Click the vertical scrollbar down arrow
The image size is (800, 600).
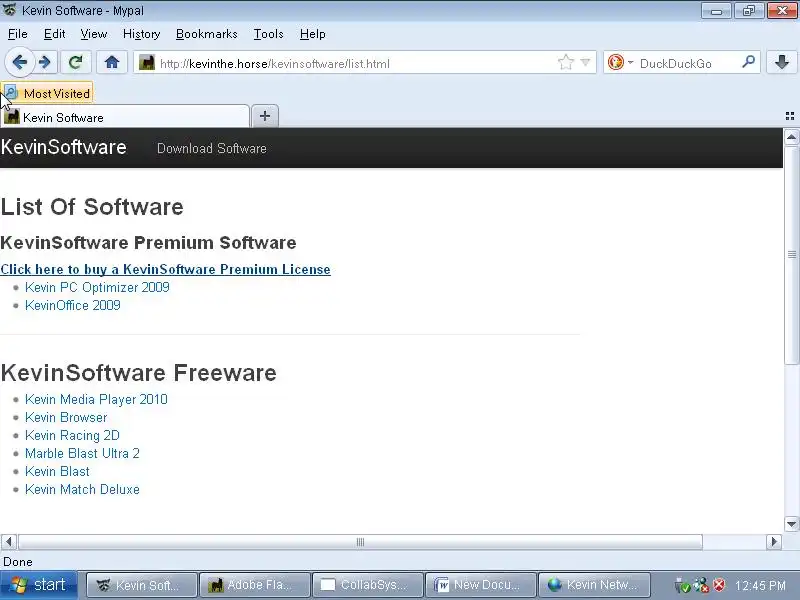click(x=791, y=523)
